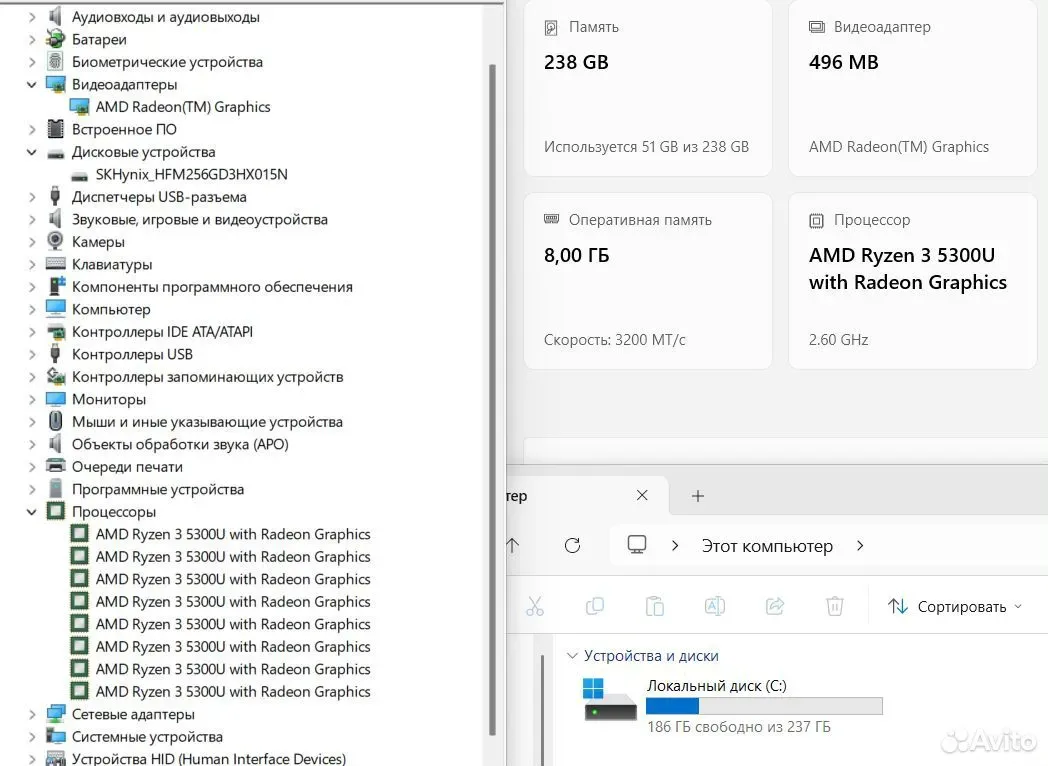Click the Paste clipboard icon in Explorer
This screenshot has height=766, width=1048.
[x=655, y=606]
